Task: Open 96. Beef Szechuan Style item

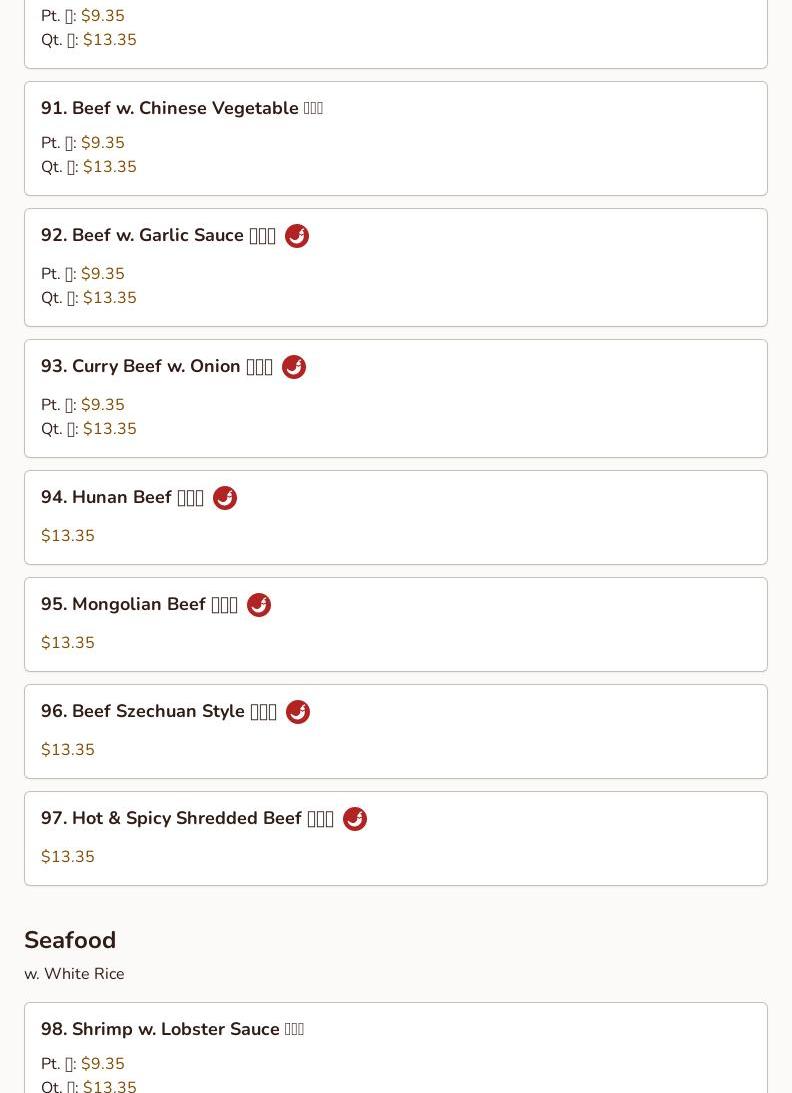Action: pyautogui.click(x=158, y=712)
